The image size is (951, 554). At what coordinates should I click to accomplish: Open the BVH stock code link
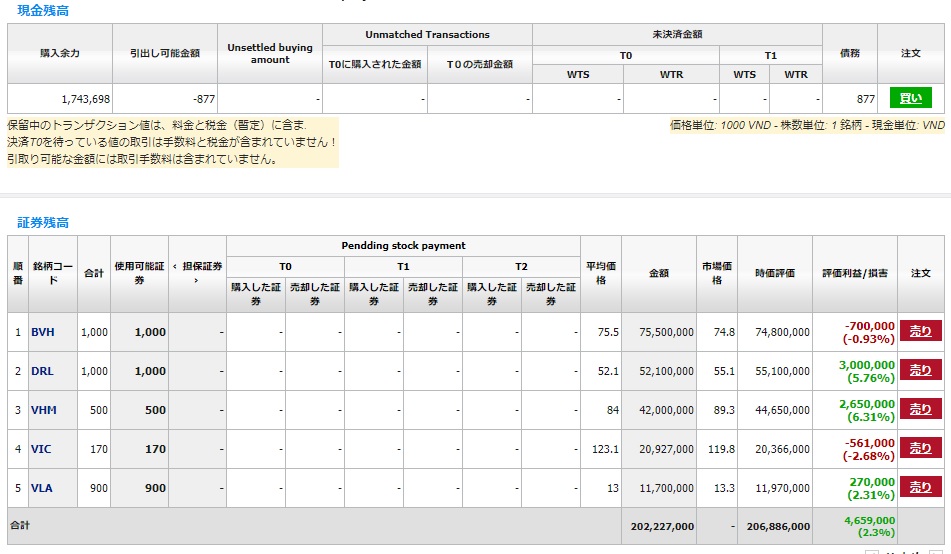42,332
